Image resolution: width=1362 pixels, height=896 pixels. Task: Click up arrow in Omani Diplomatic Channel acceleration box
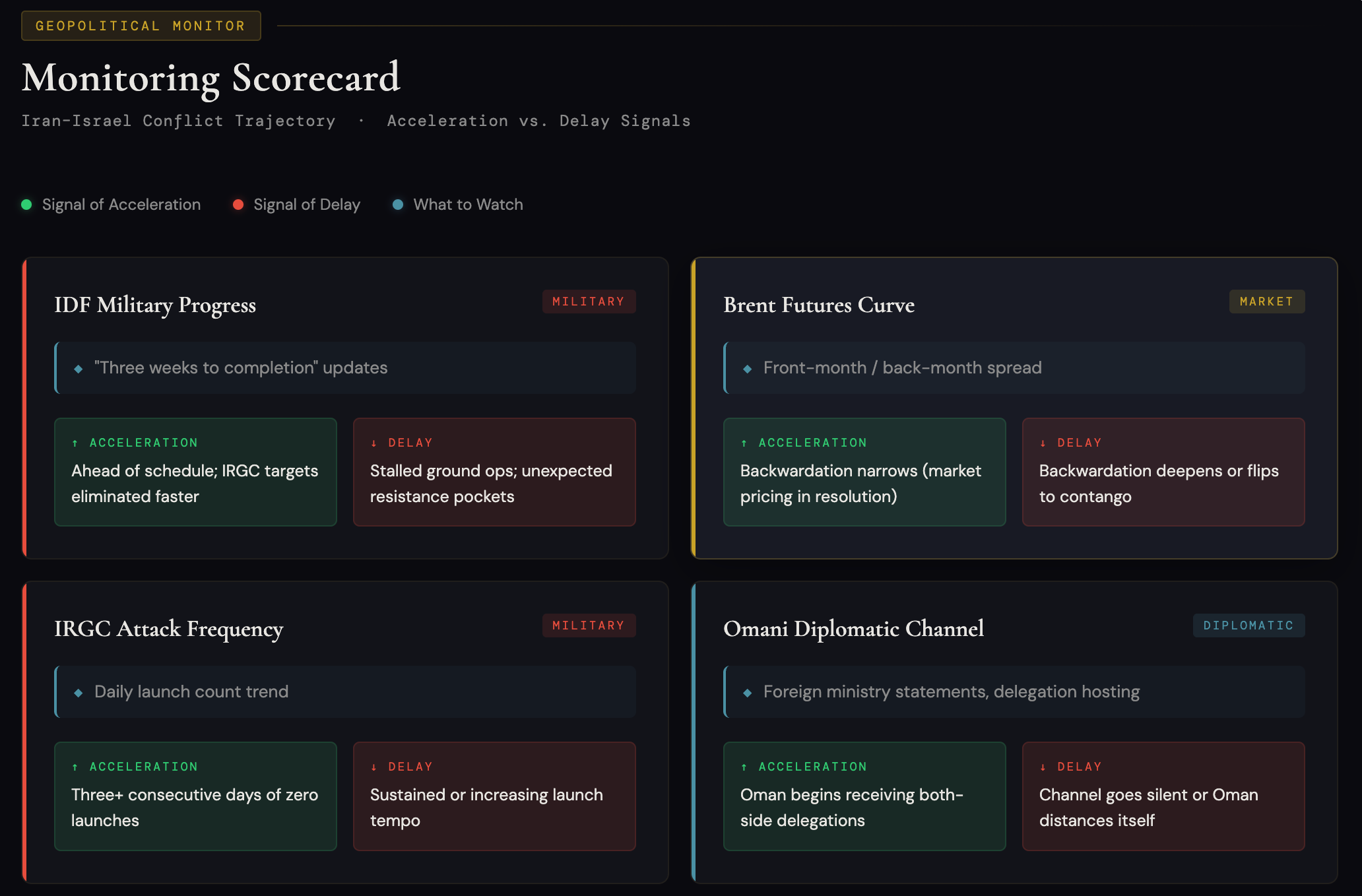744,767
